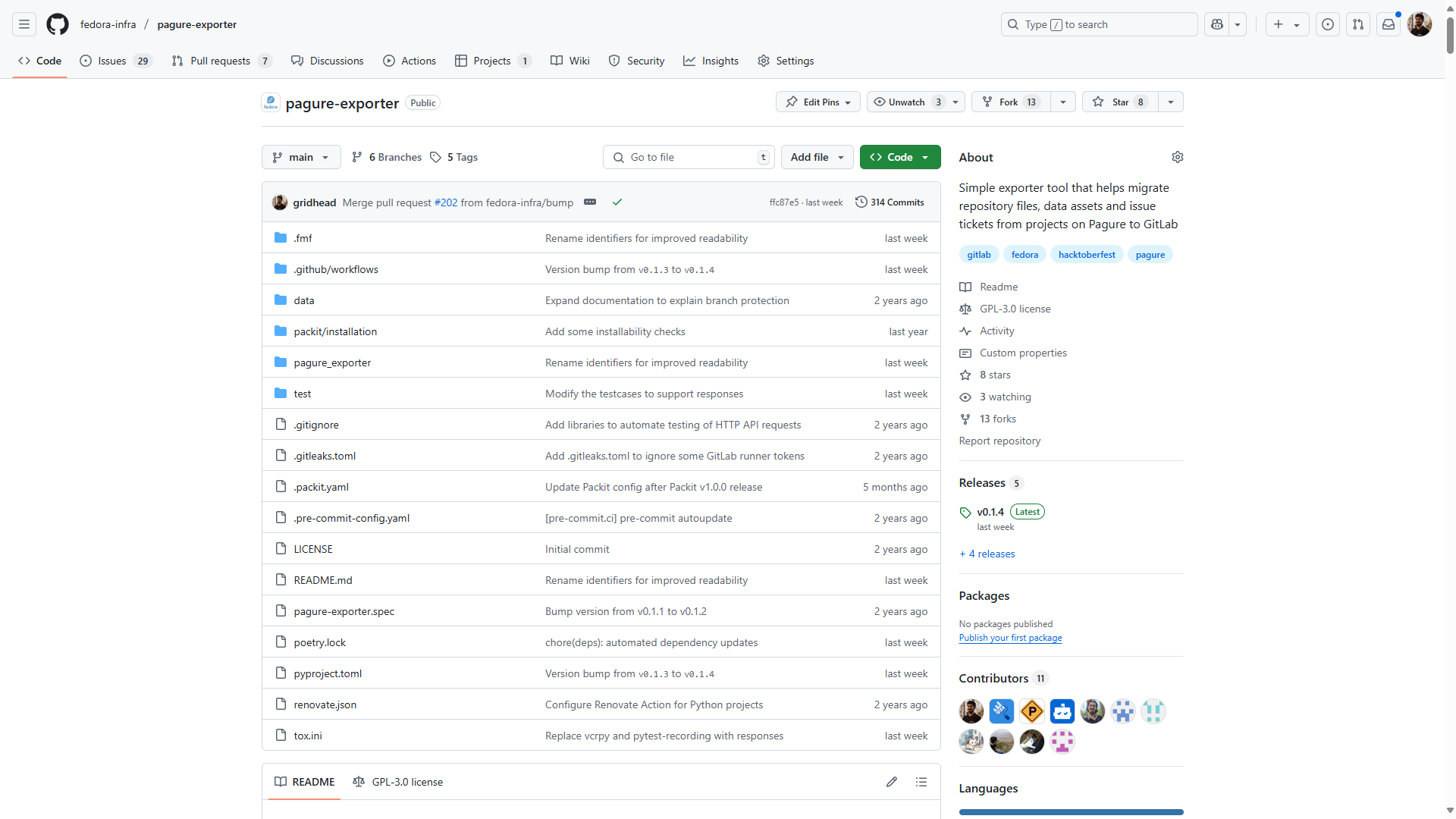Click the hacktoberfest topic tag
This screenshot has height=819, width=1456.
point(1087,255)
